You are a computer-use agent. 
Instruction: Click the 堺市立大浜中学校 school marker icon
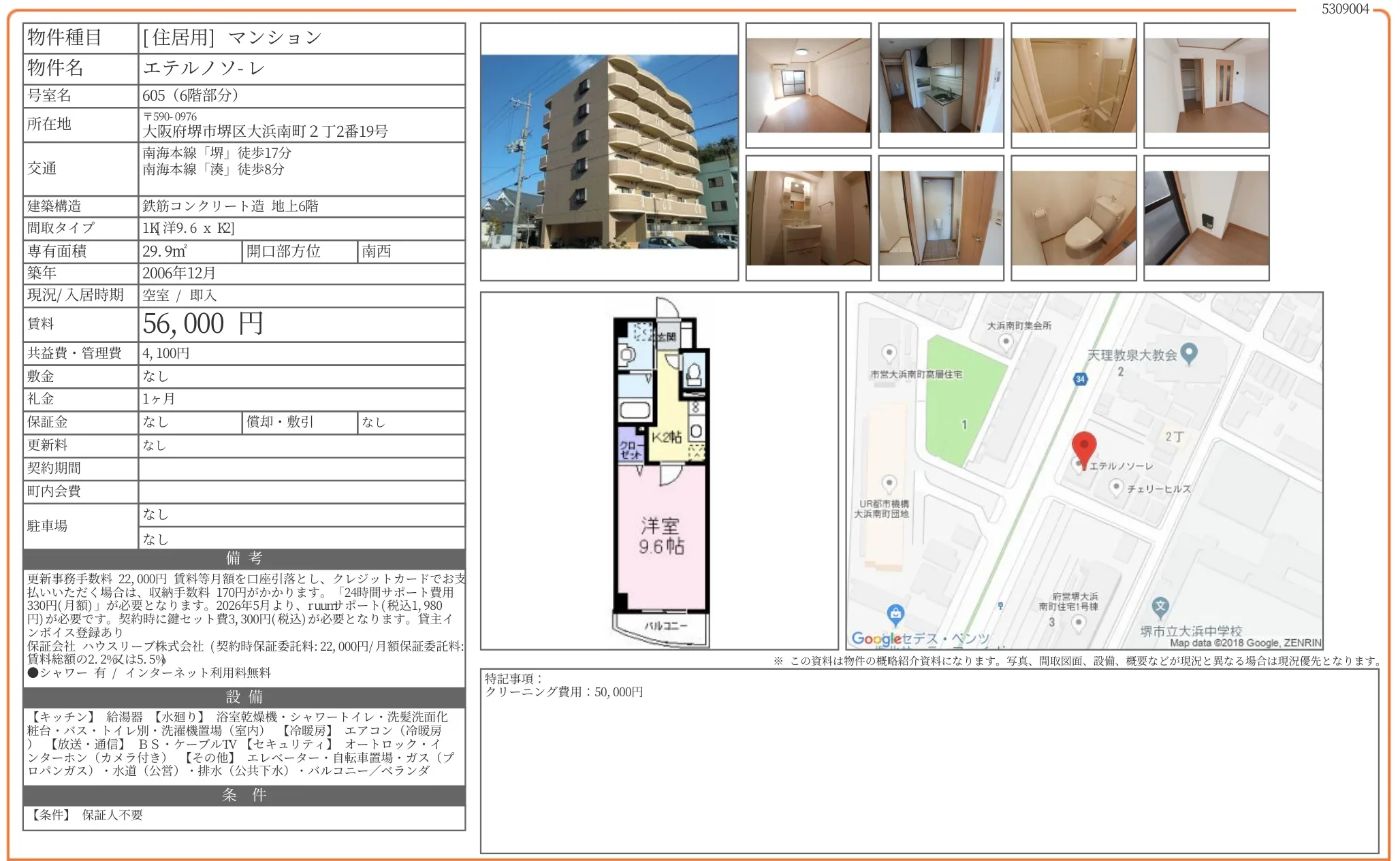tap(1160, 606)
